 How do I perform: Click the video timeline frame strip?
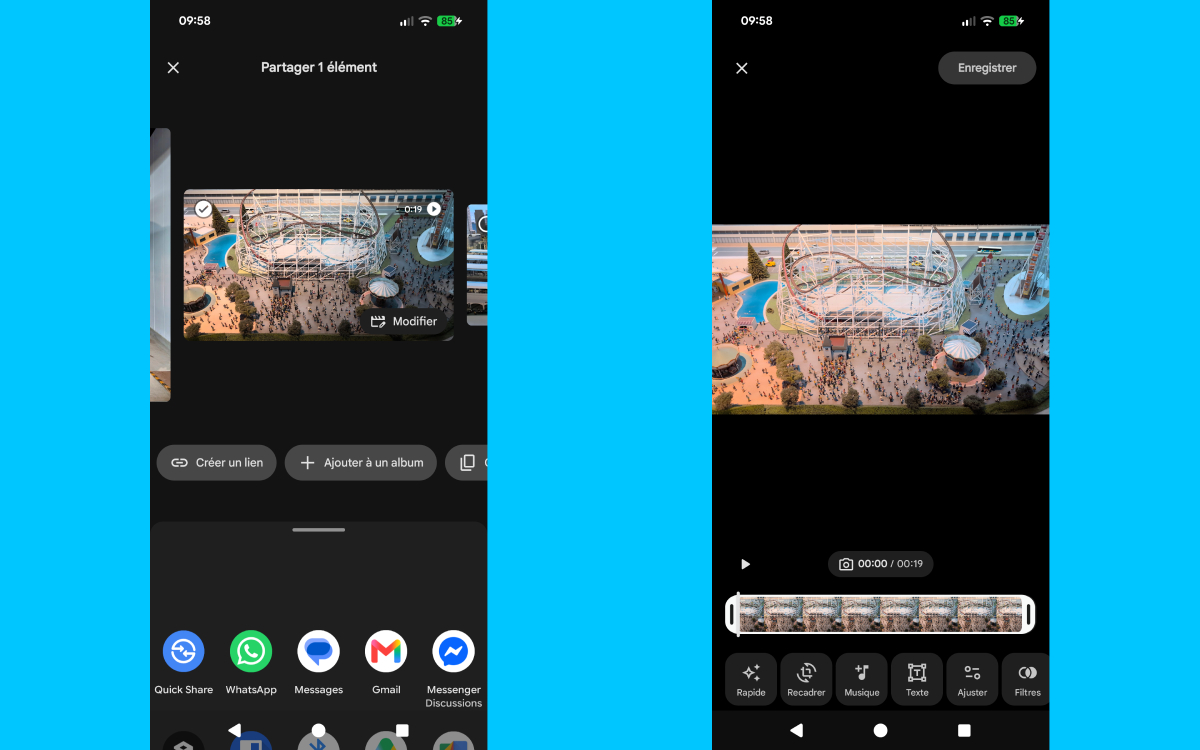880,614
